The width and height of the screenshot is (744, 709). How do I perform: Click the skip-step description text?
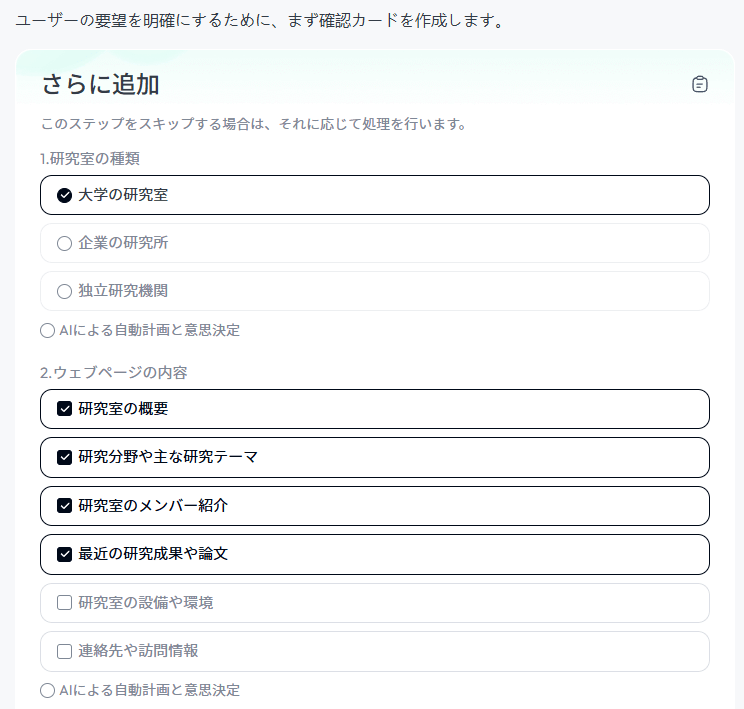(253, 124)
